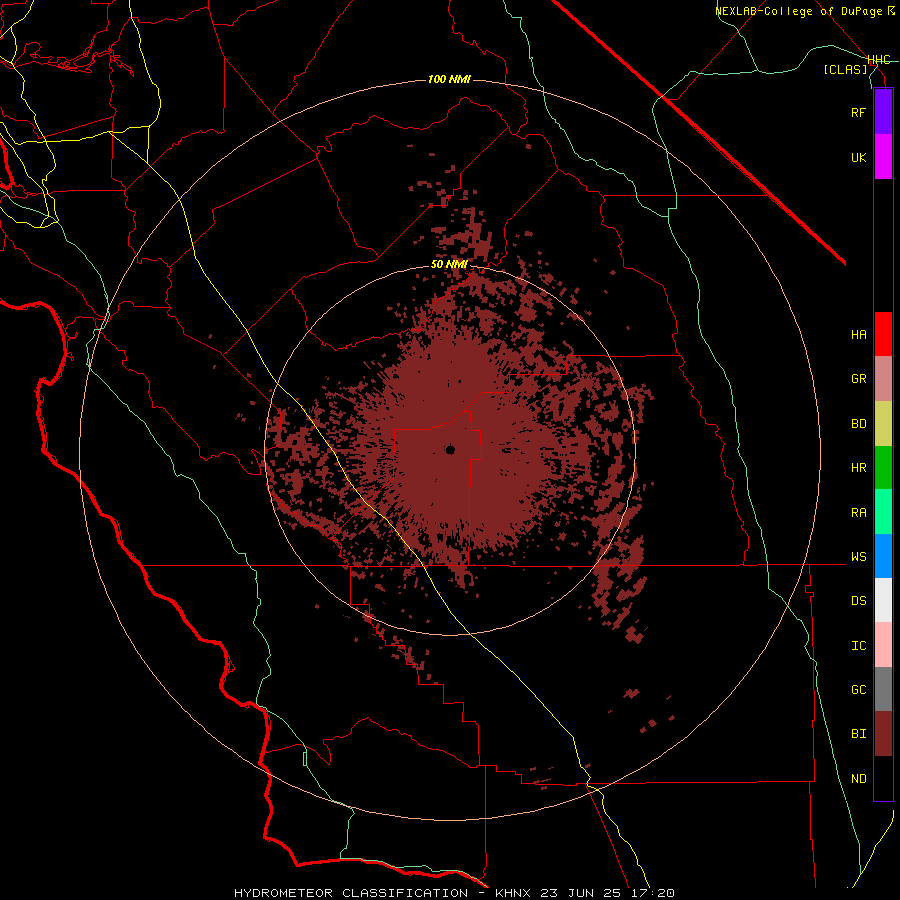Click the HA legend label
The image size is (900, 900).
tap(858, 335)
